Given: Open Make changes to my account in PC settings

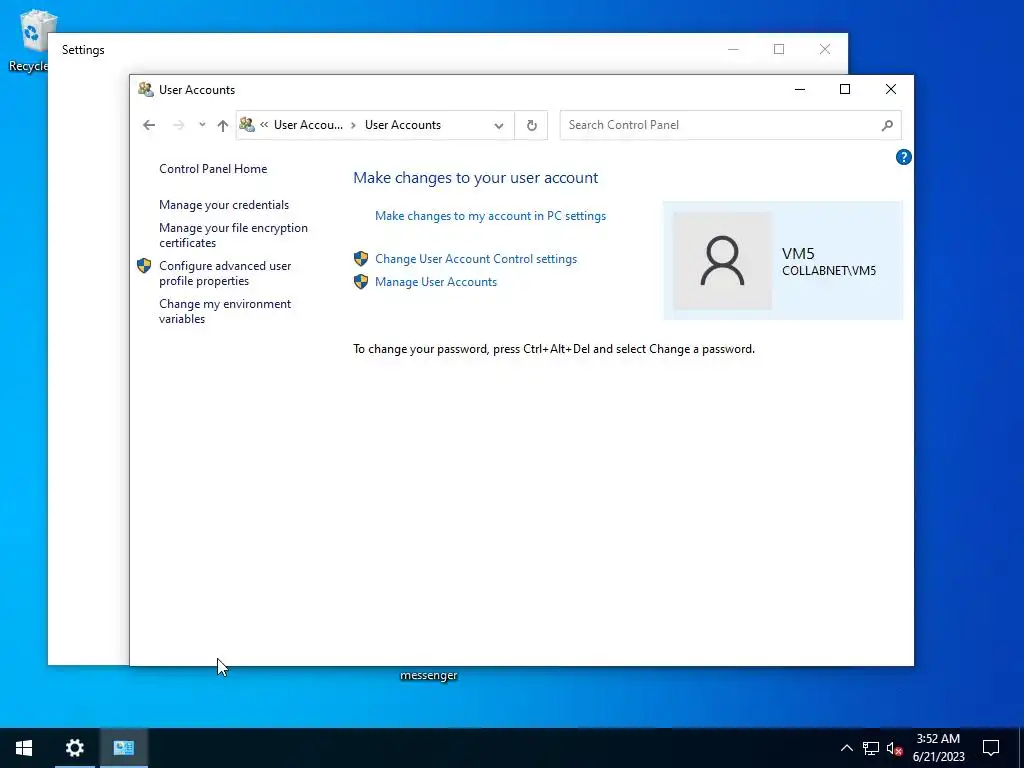Looking at the screenshot, I should (x=490, y=216).
